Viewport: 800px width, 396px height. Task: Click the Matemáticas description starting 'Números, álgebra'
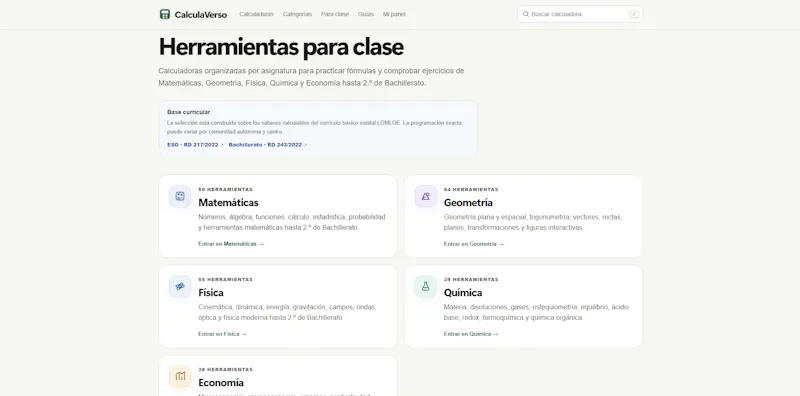[292, 222]
